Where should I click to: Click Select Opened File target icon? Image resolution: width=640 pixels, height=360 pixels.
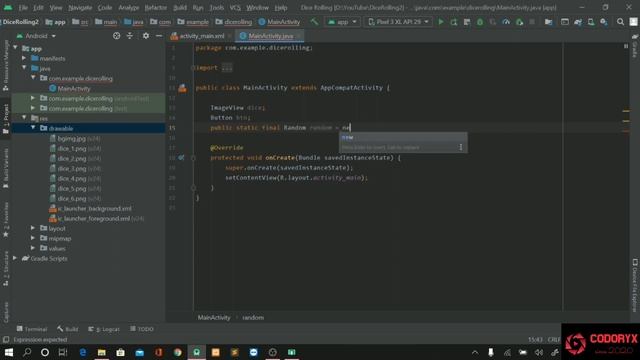click(116, 36)
